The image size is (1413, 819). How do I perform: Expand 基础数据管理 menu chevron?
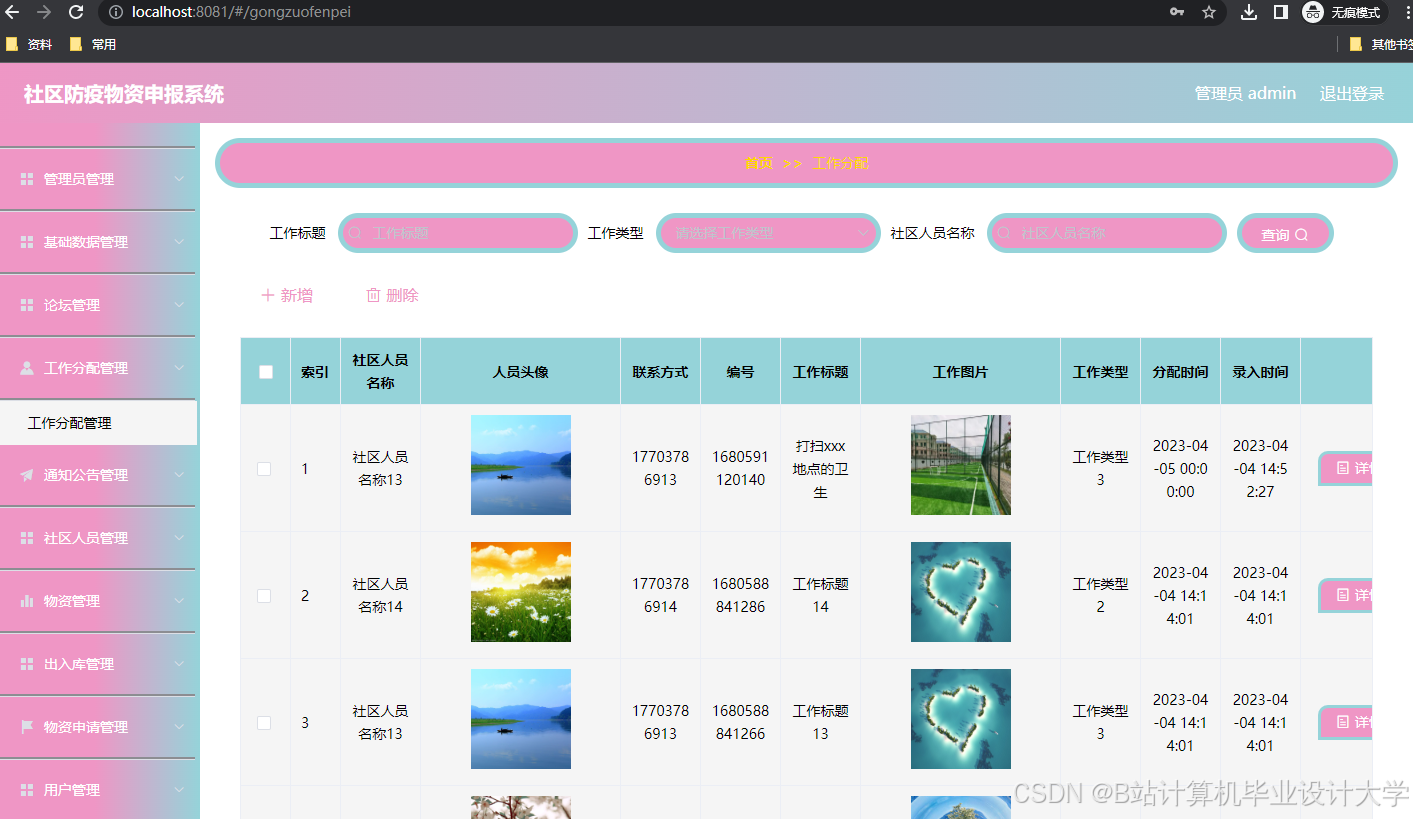[x=179, y=242]
